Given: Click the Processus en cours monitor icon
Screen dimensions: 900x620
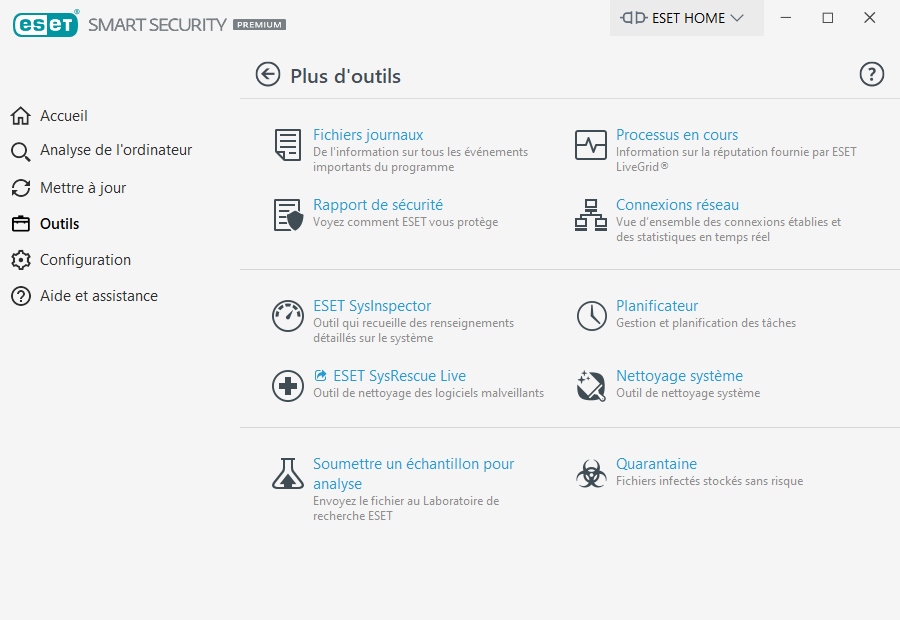Looking at the screenshot, I should click(591, 145).
